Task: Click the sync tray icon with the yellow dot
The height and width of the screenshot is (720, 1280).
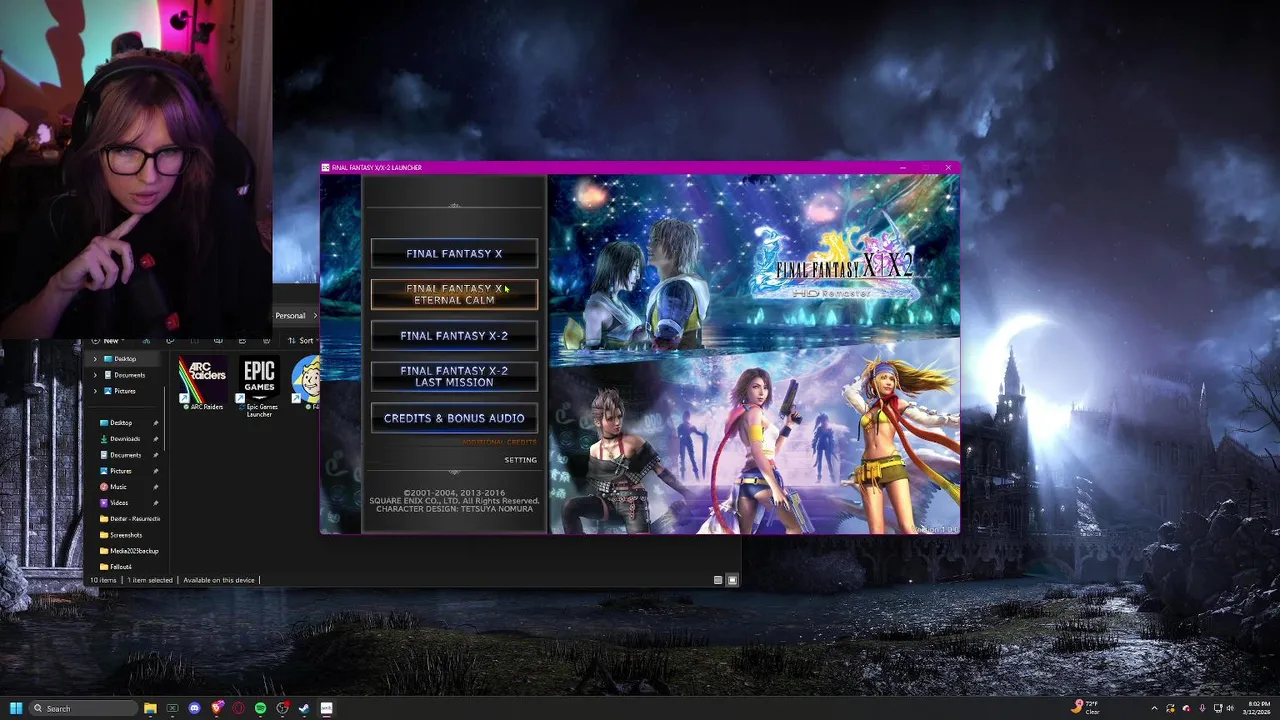Action: pyautogui.click(x=1171, y=708)
